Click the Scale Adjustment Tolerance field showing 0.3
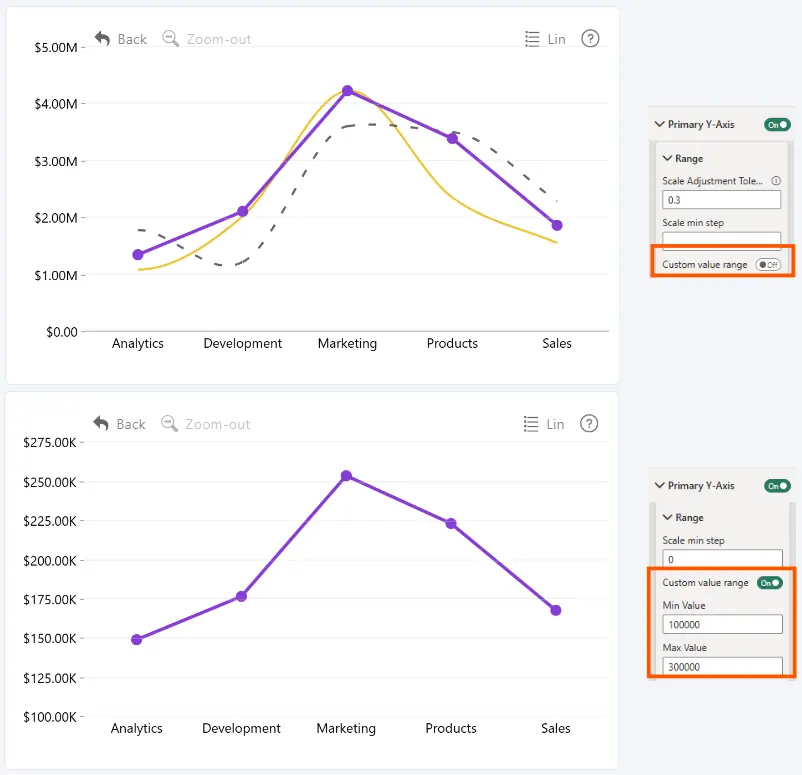 pyautogui.click(x=721, y=200)
